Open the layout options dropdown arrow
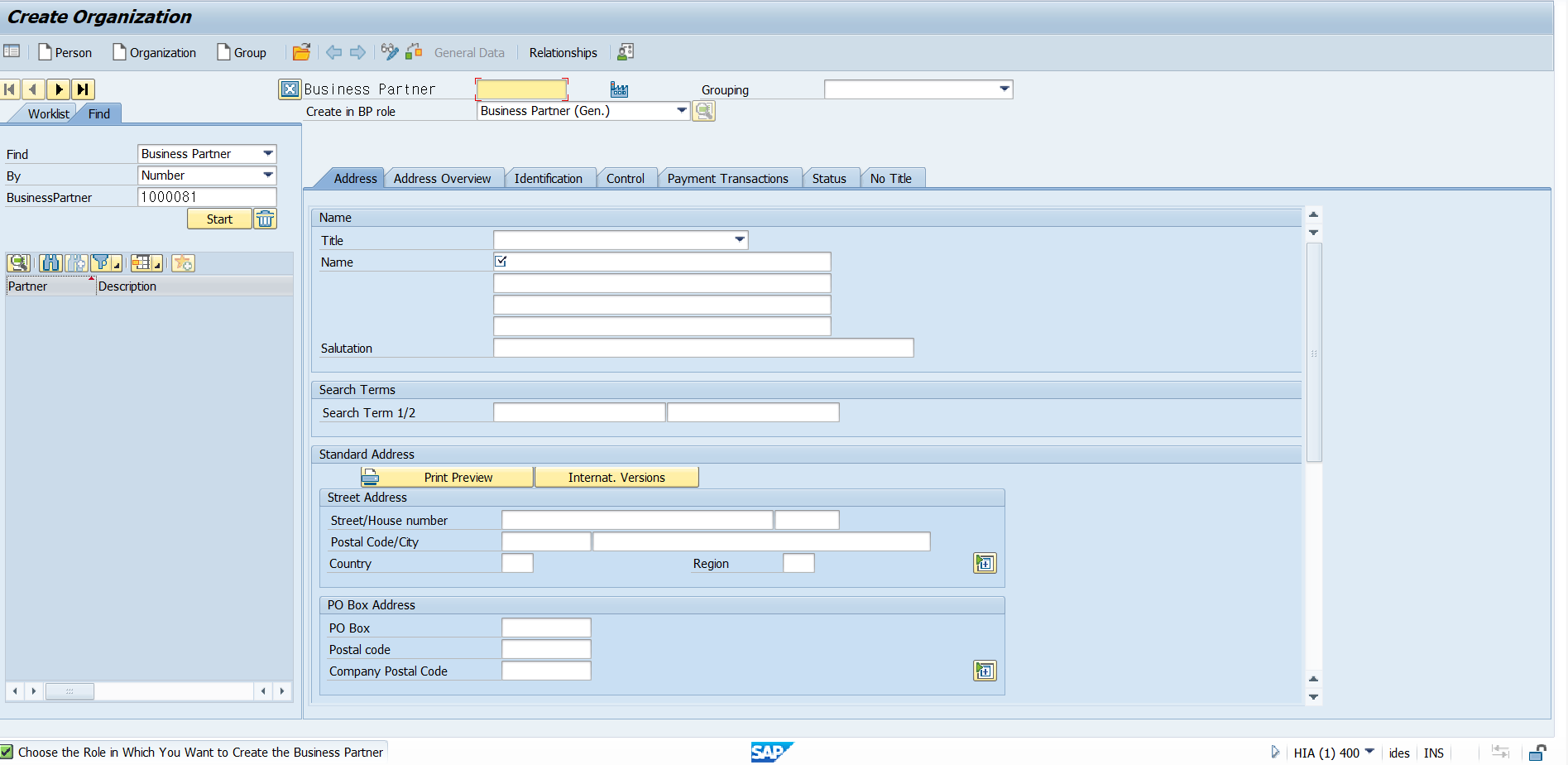This screenshot has width=1568, height=765. (157, 265)
